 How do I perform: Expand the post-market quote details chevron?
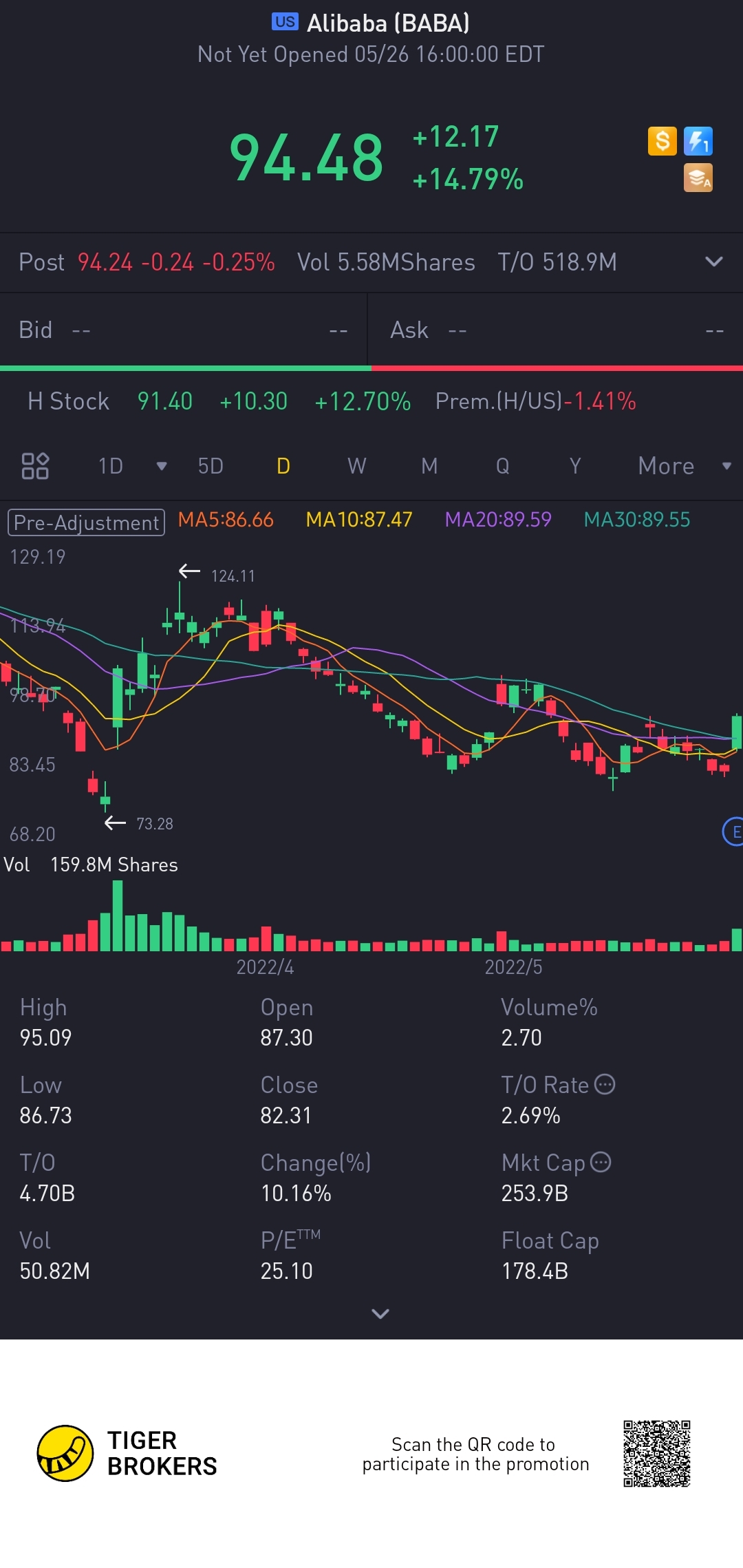point(714,262)
